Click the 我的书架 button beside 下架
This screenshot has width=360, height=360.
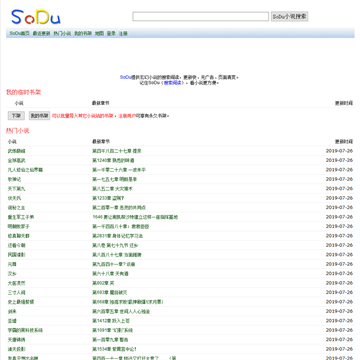[x=39, y=116]
